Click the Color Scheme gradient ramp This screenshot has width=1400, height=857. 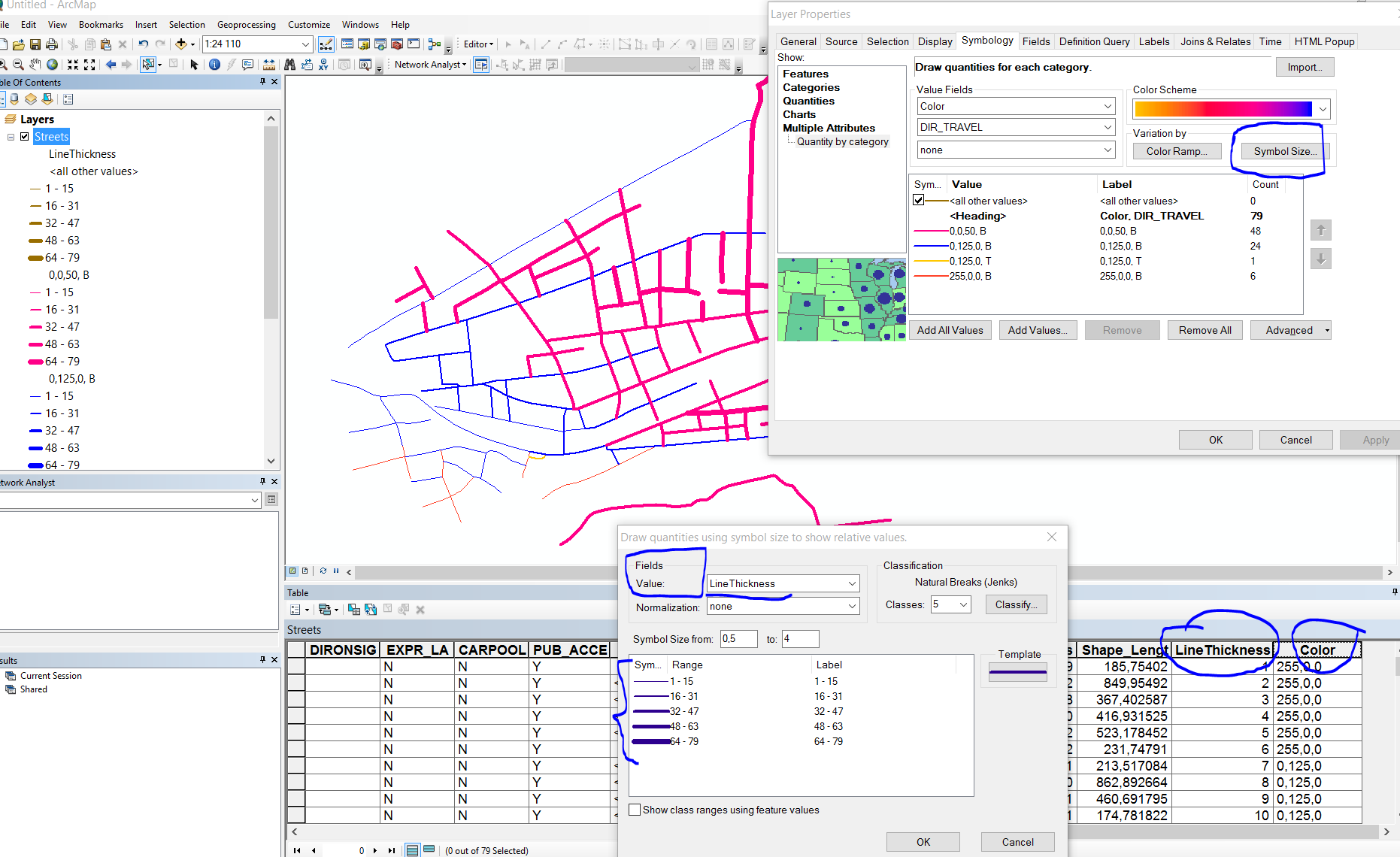[1223, 110]
